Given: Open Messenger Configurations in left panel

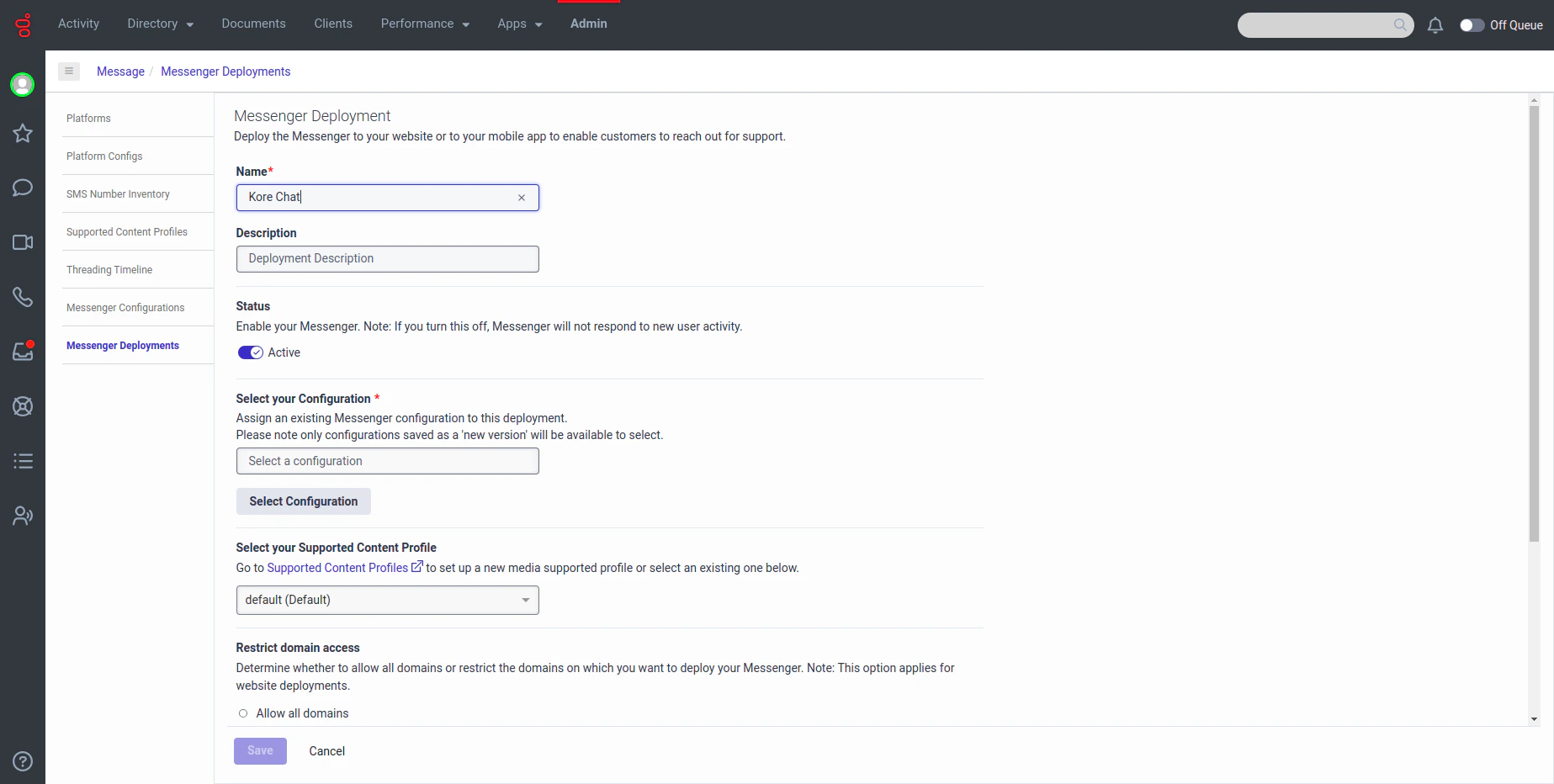Looking at the screenshot, I should coord(125,308).
